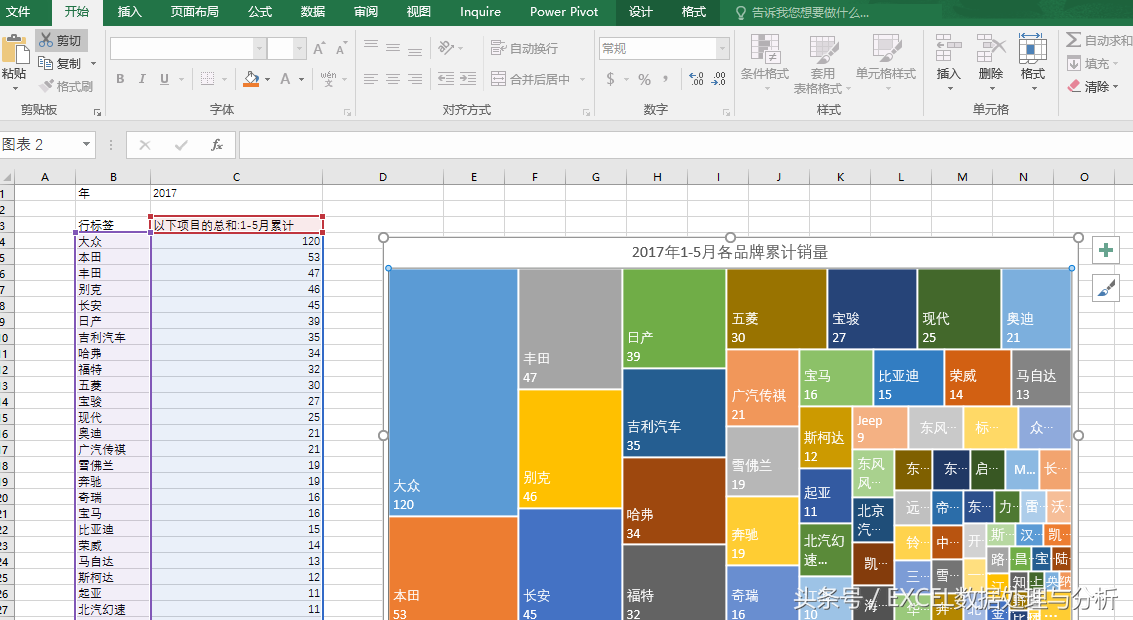The height and width of the screenshot is (620, 1133).
Task: Apply font color A button
Action: tap(285, 79)
